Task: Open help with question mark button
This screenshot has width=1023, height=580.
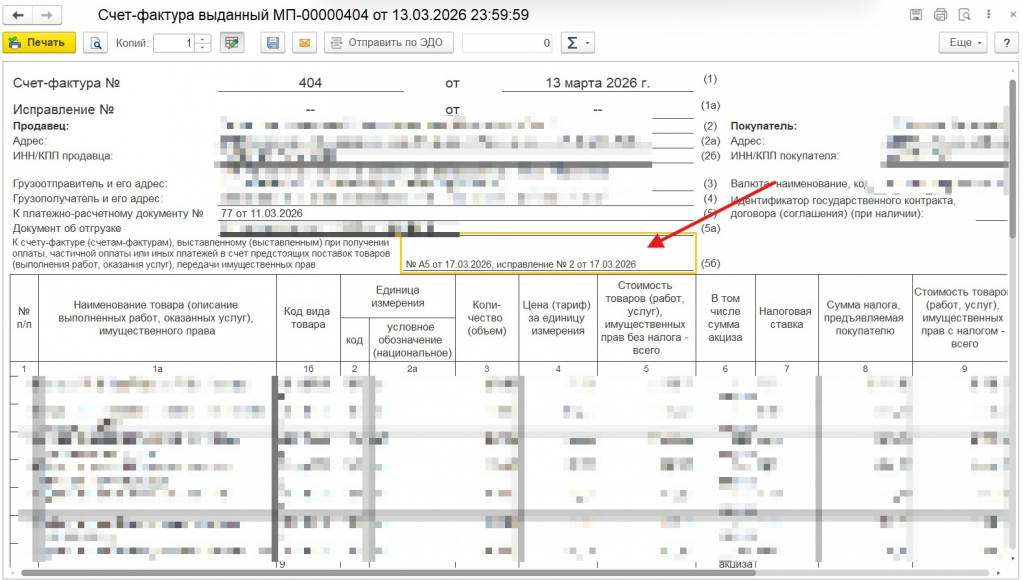Action: pyautogui.click(x=1007, y=43)
